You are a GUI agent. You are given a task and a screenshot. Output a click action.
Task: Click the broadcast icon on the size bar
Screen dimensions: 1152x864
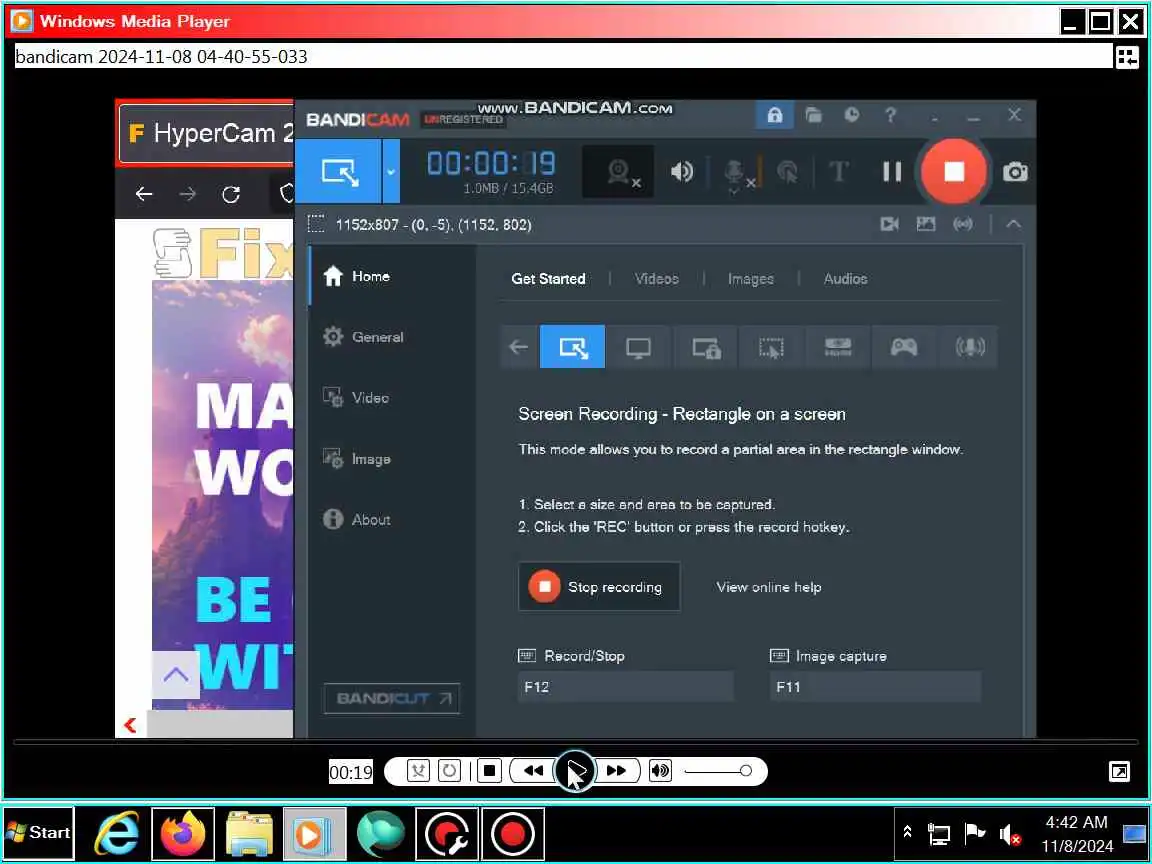coord(962,224)
